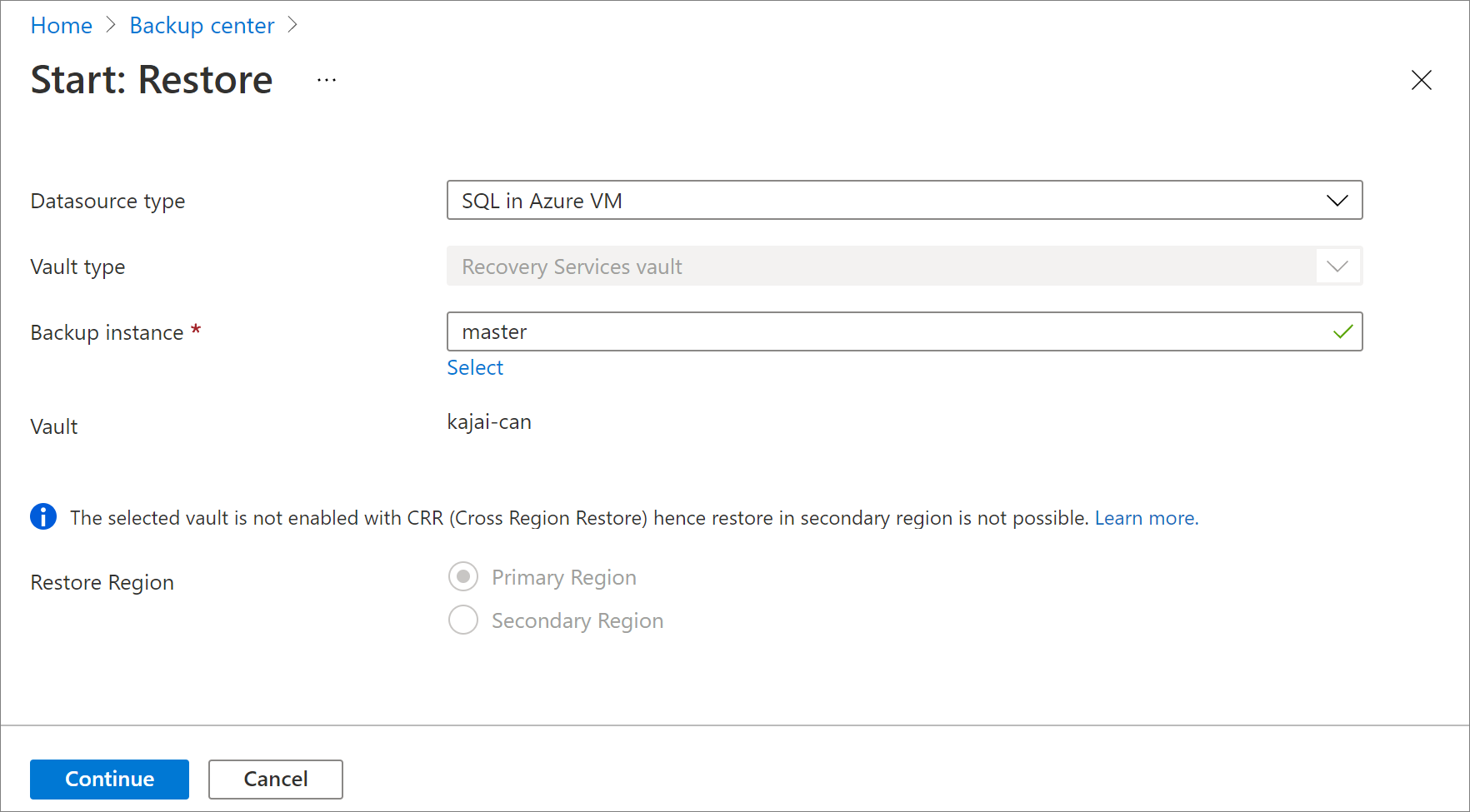
Task: Click the breadcrumb chevron after Backup center
Action: [x=292, y=26]
